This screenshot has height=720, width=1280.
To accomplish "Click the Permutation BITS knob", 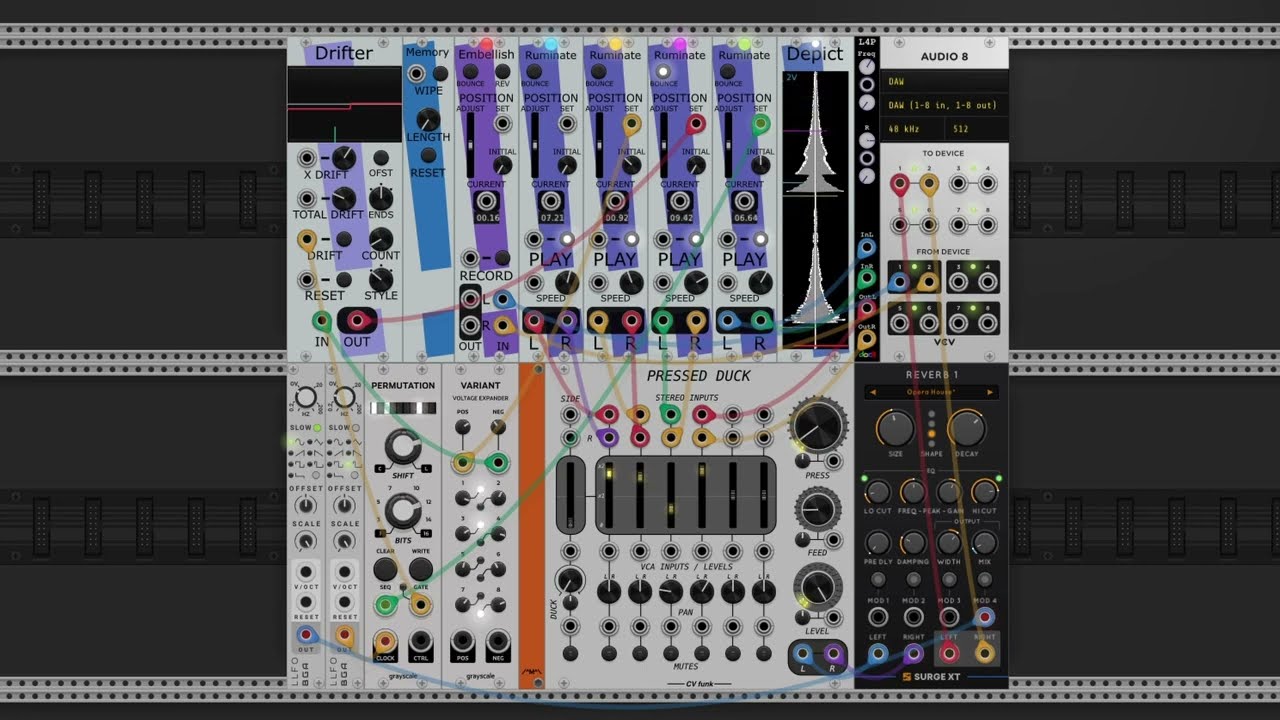I will coord(403,512).
